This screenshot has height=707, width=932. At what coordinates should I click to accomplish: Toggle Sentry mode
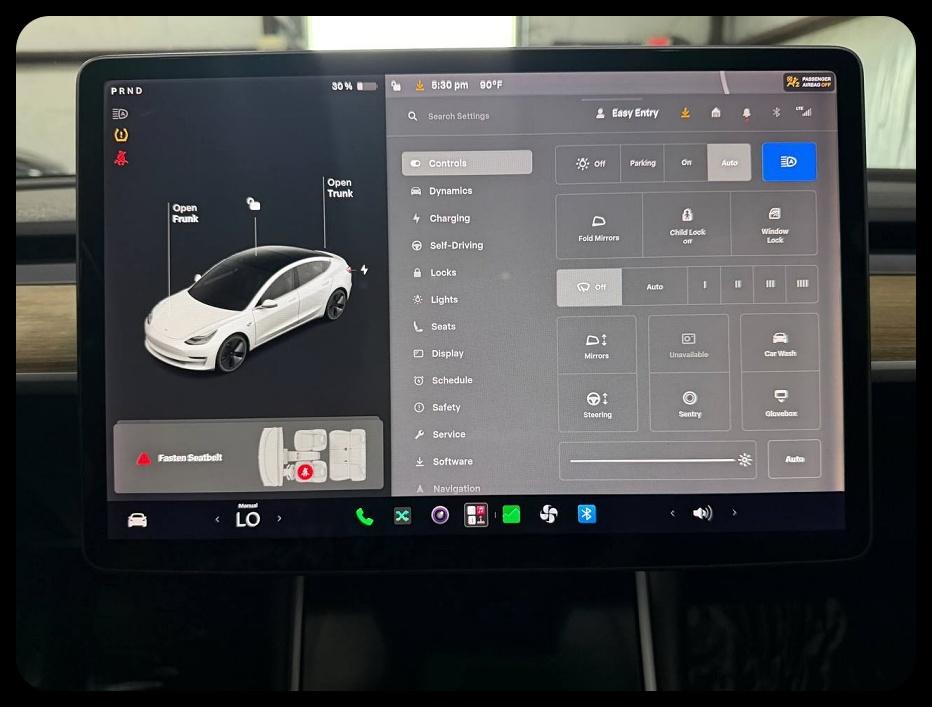689,403
